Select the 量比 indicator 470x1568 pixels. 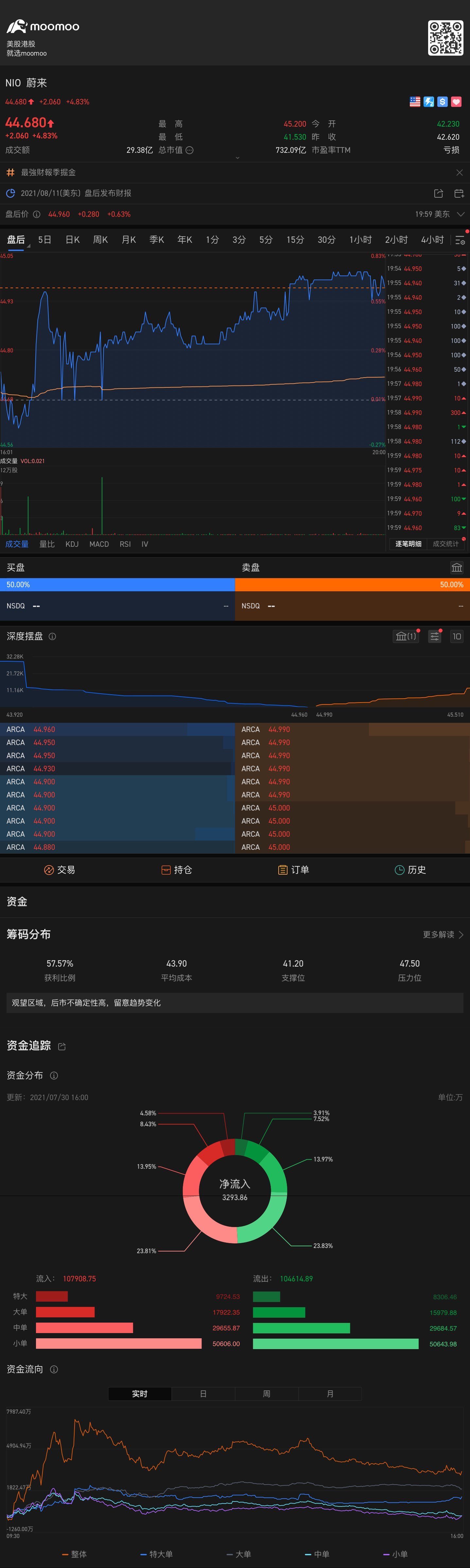(x=47, y=544)
